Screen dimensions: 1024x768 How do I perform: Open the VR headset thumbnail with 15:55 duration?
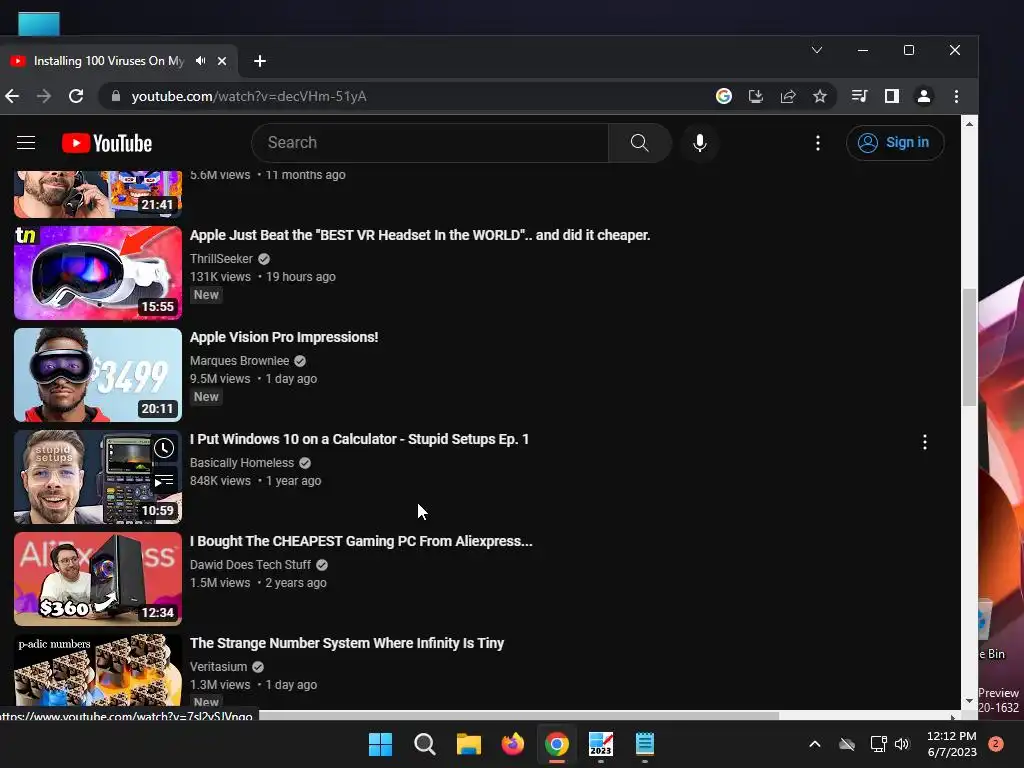tap(98, 272)
